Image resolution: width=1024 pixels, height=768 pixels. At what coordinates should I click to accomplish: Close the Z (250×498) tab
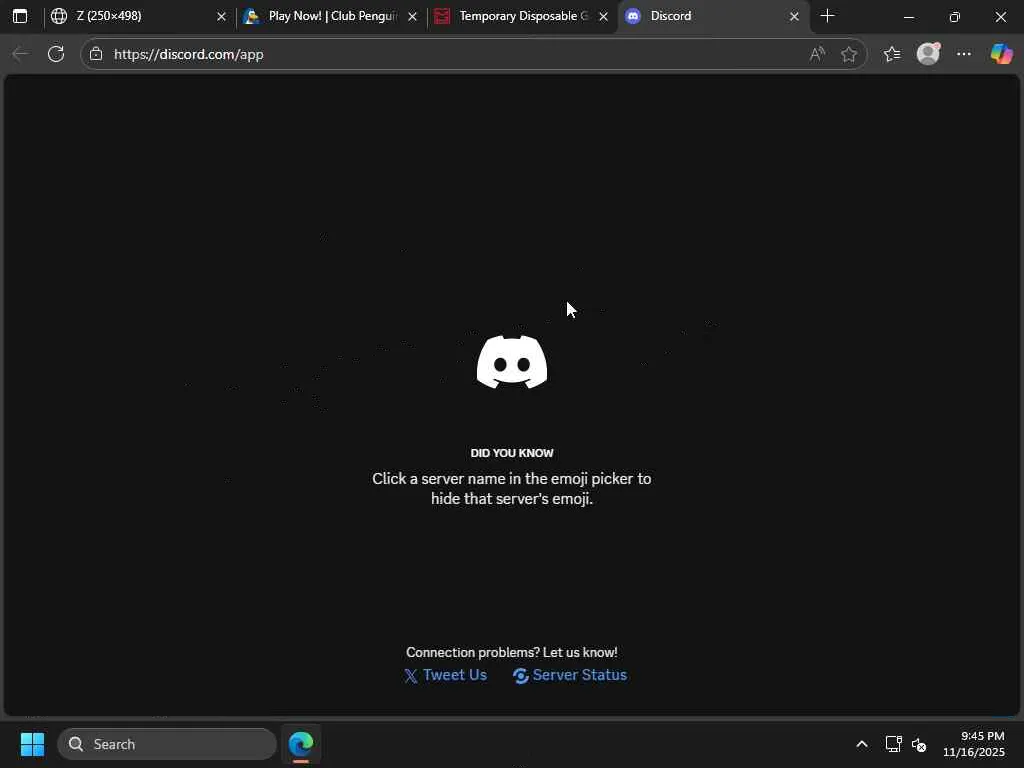tap(221, 16)
